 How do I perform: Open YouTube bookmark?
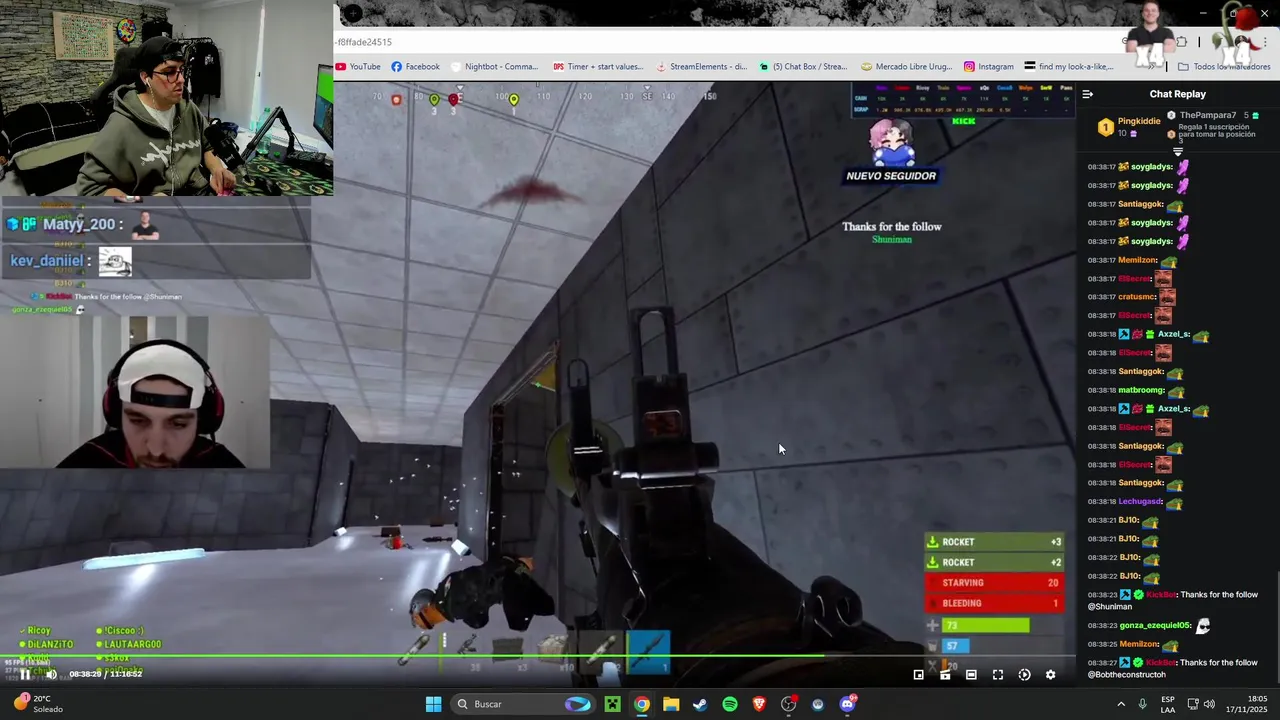tap(358, 67)
